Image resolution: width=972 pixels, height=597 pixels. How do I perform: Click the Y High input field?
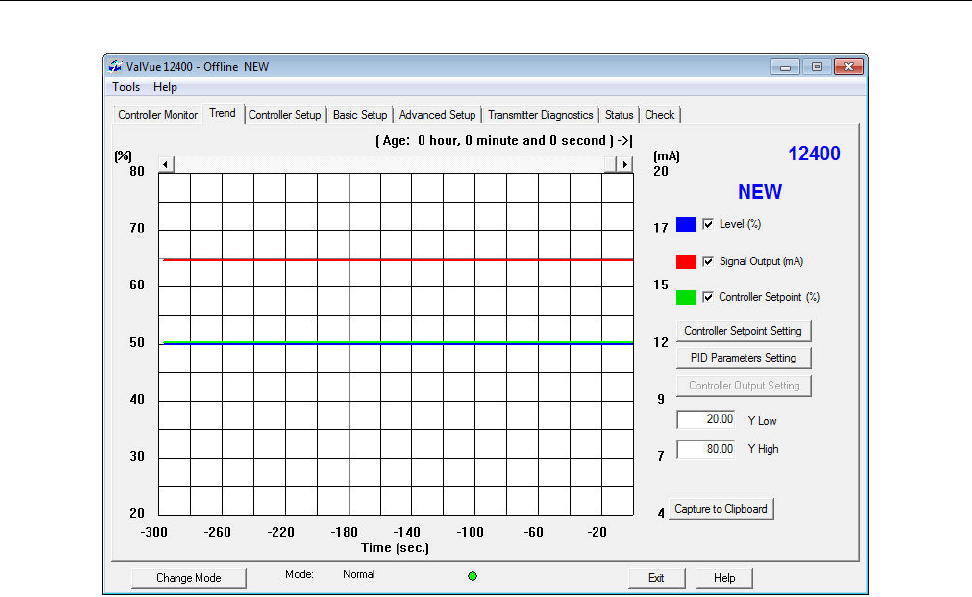point(705,449)
